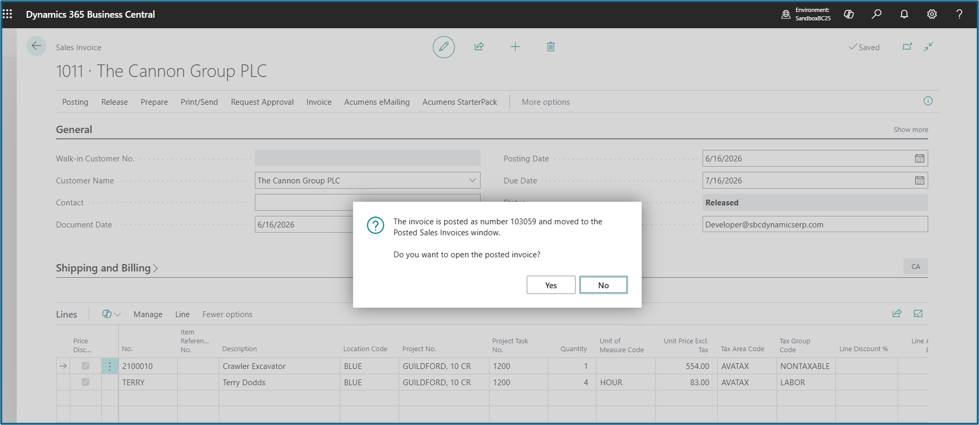Open Line menu in Lines section
The width and height of the screenshot is (979, 425).
[182, 314]
